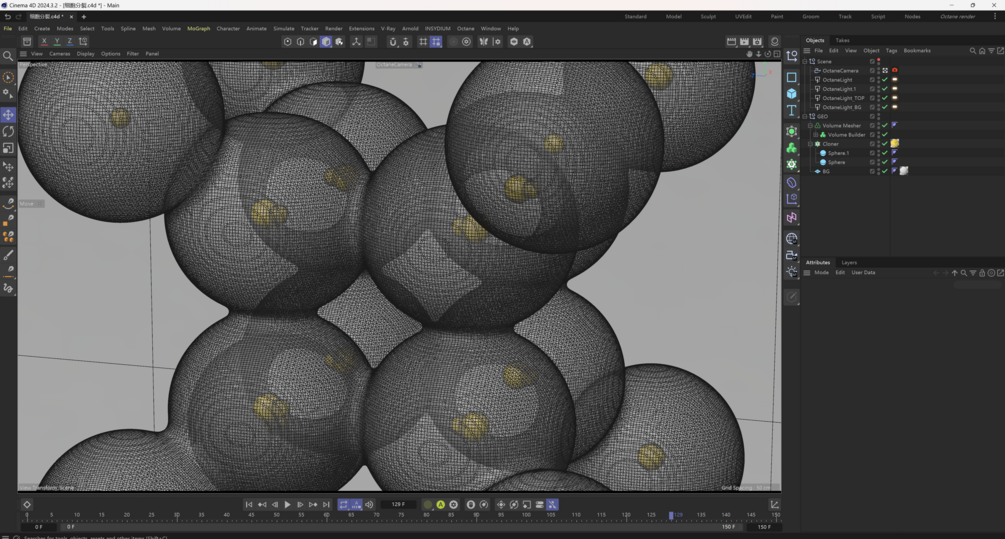1005x539 pixels.
Task: Search in Object Manager magnifier icon
Action: (973, 51)
